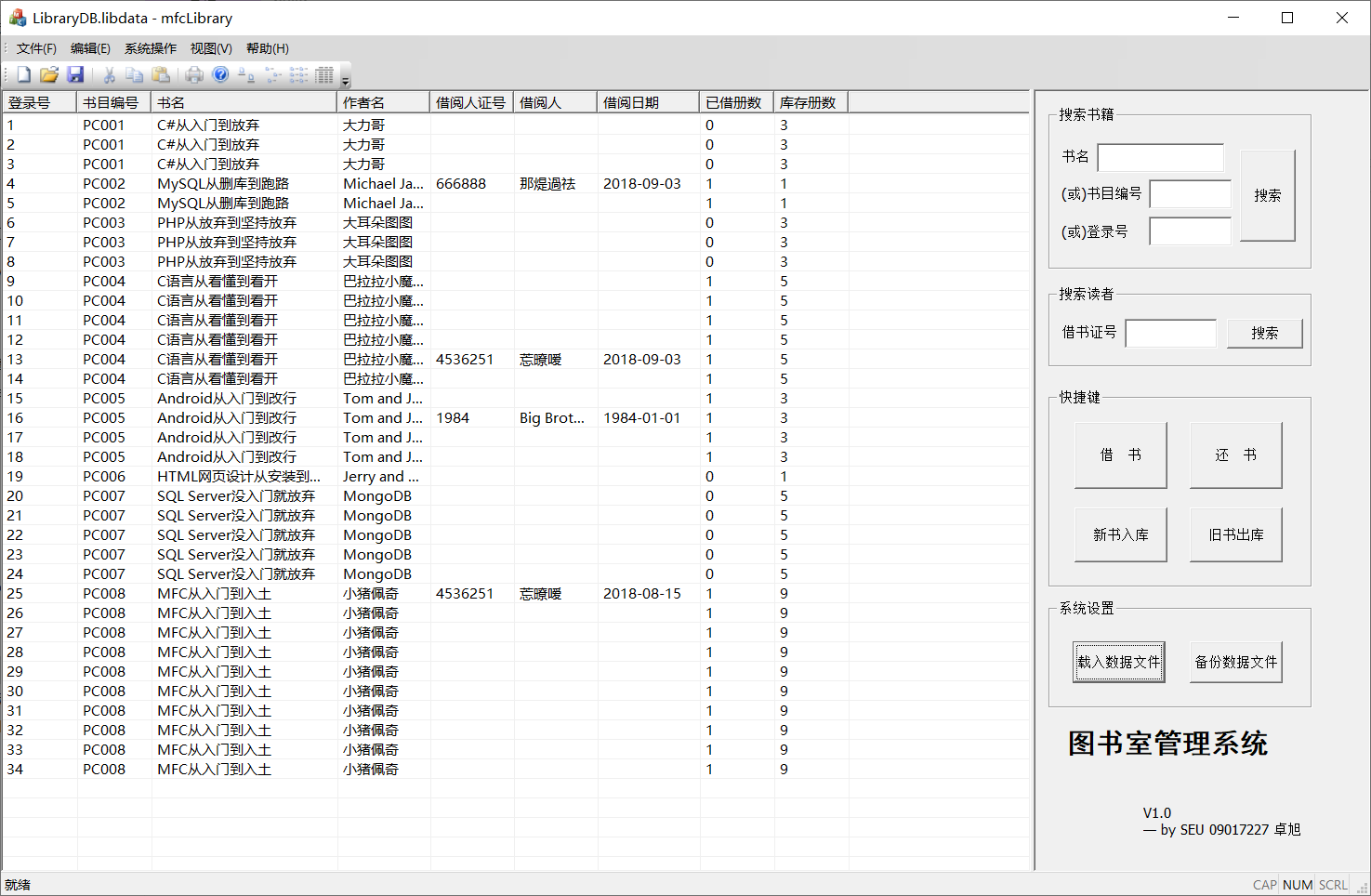This screenshot has height=896, width=1371.
Task: Open the 系统操作 menu
Action: click(x=151, y=48)
